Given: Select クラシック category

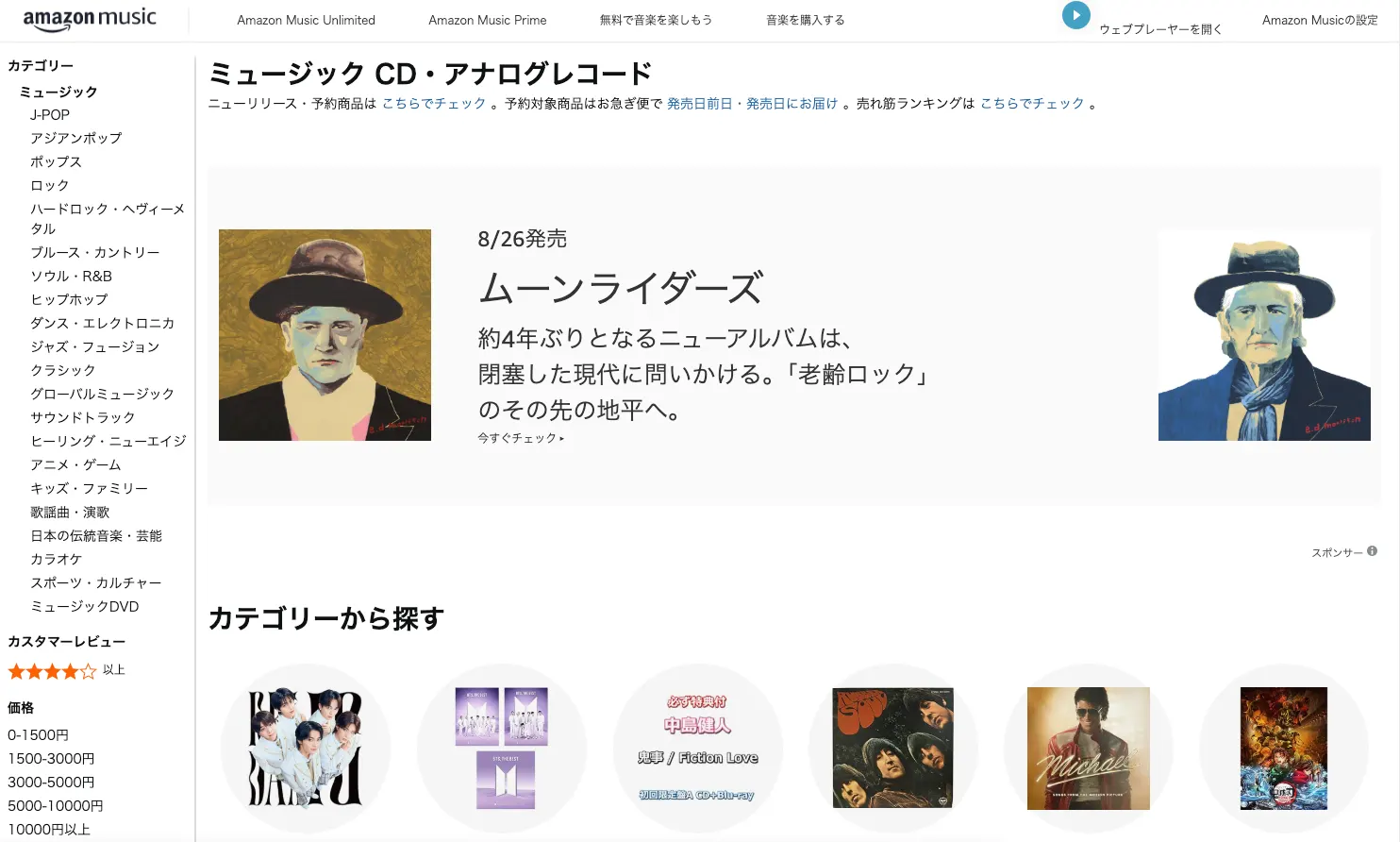Looking at the screenshot, I should (62, 370).
